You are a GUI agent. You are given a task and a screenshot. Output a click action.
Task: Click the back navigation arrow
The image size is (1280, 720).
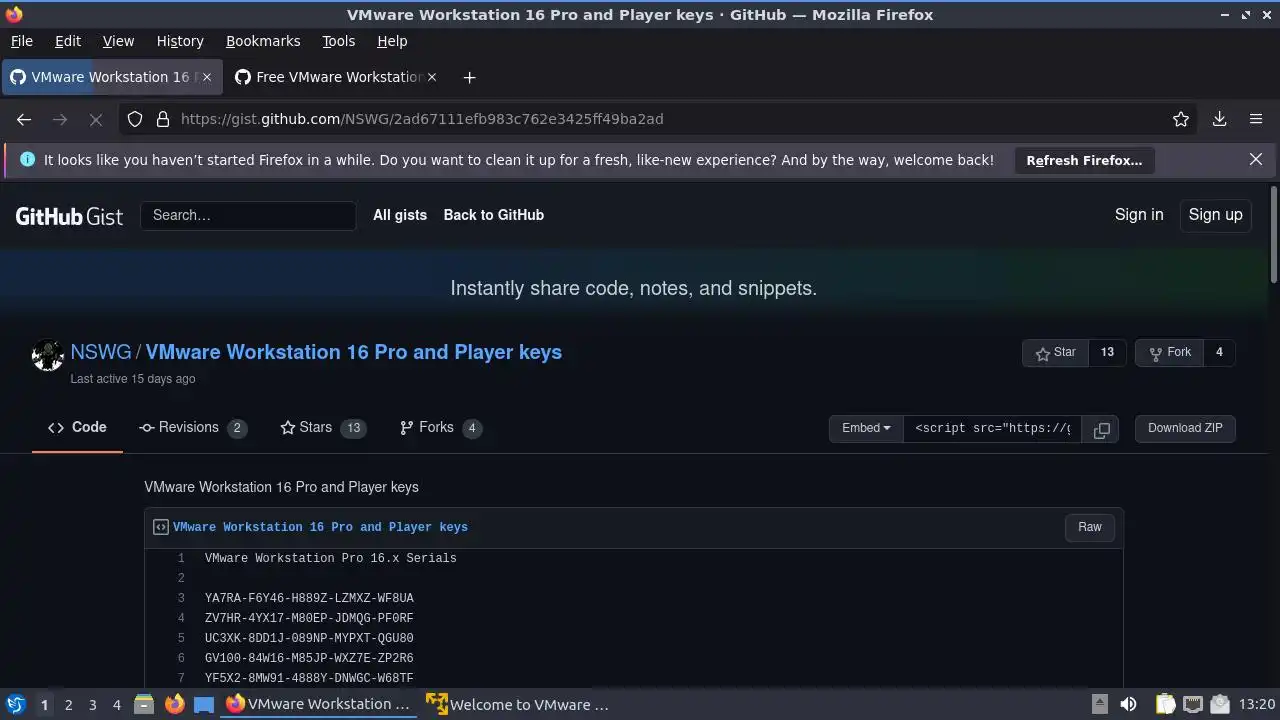click(24, 119)
